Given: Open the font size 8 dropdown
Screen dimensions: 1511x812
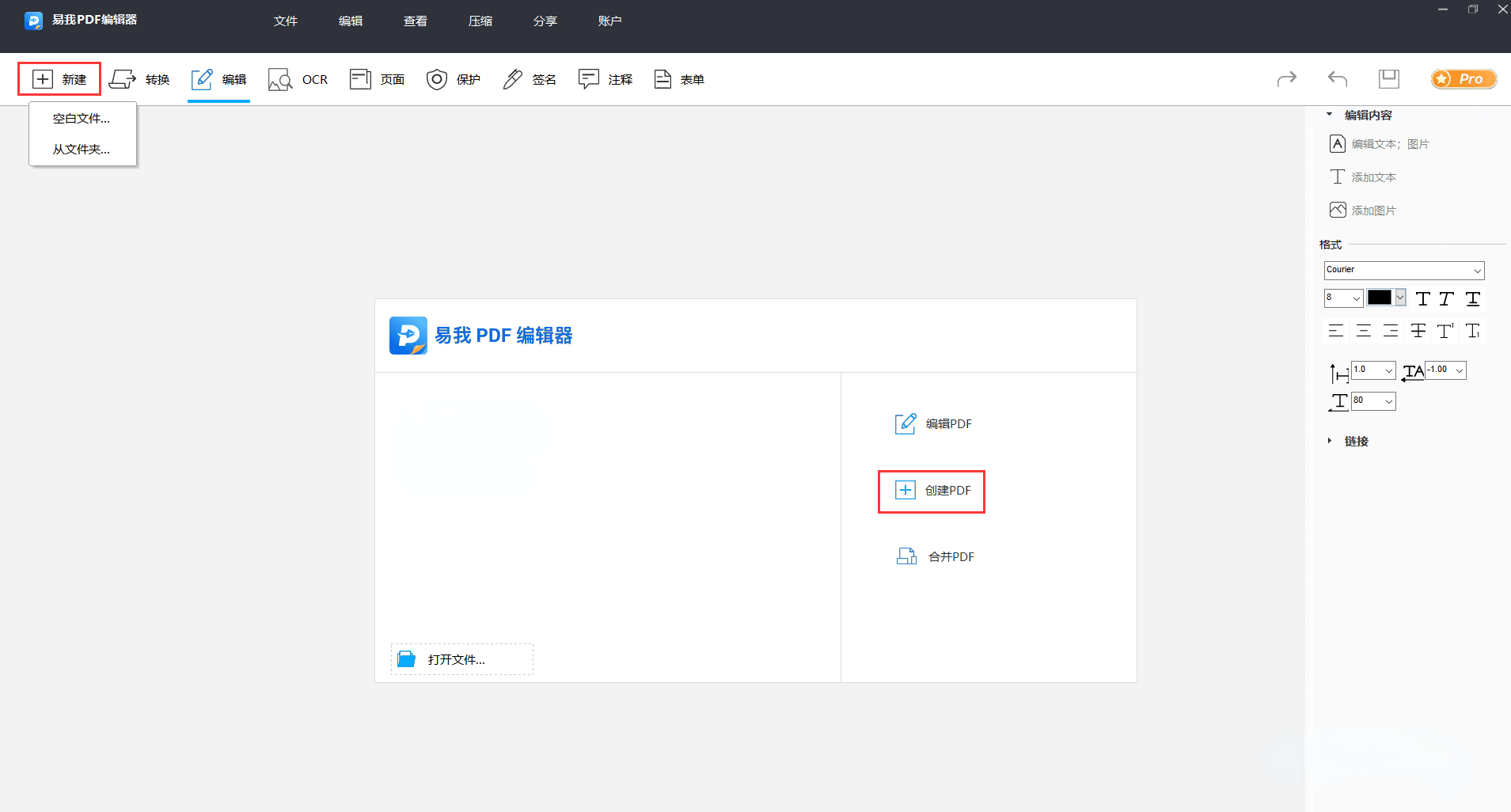Looking at the screenshot, I should click(x=1343, y=298).
